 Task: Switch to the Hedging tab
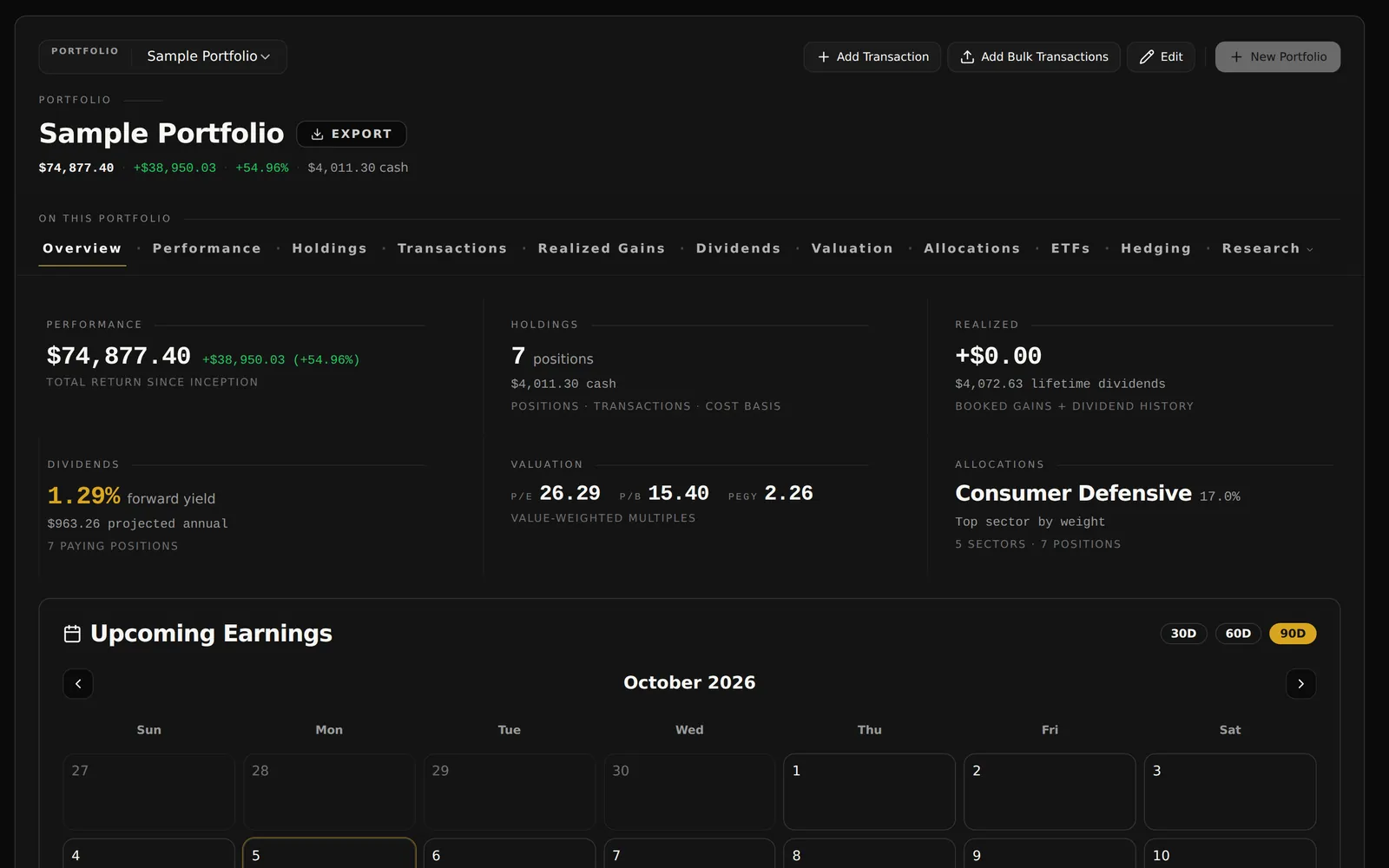(1155, 248)
